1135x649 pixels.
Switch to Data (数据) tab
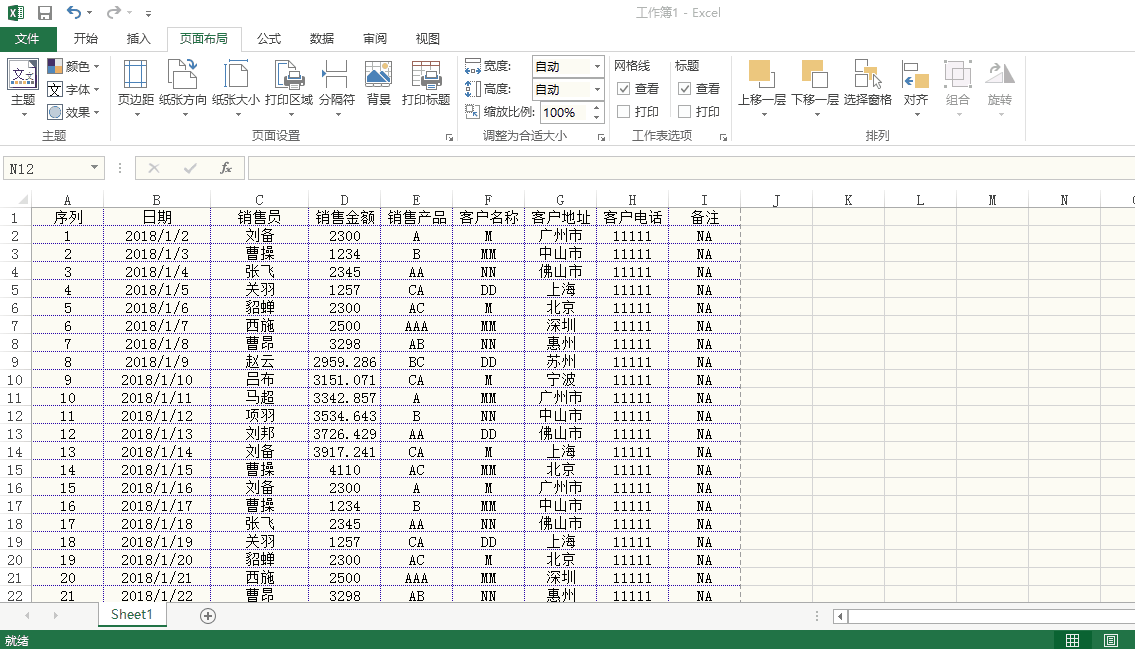321,38
